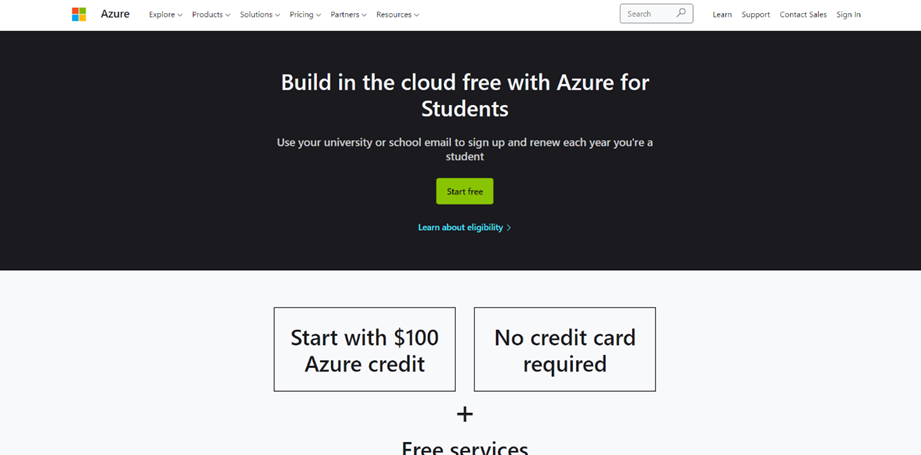
Task: Expand the Solutions dropdown
Action: [x=260, y=15]
